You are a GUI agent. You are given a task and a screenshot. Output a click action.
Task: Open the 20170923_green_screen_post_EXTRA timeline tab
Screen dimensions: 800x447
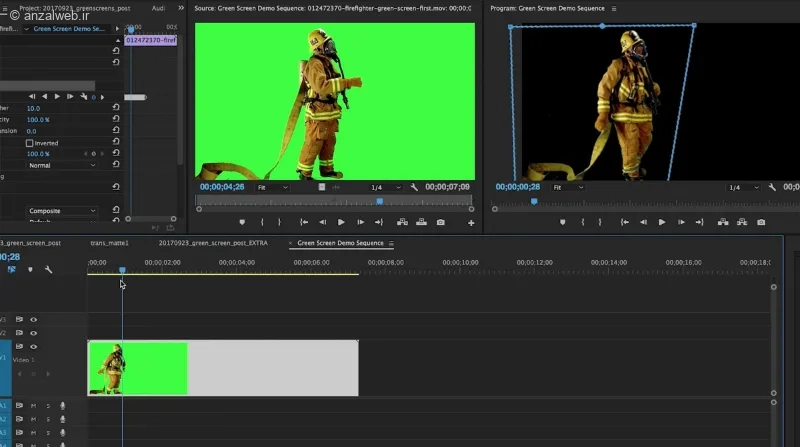click(213, 243)
